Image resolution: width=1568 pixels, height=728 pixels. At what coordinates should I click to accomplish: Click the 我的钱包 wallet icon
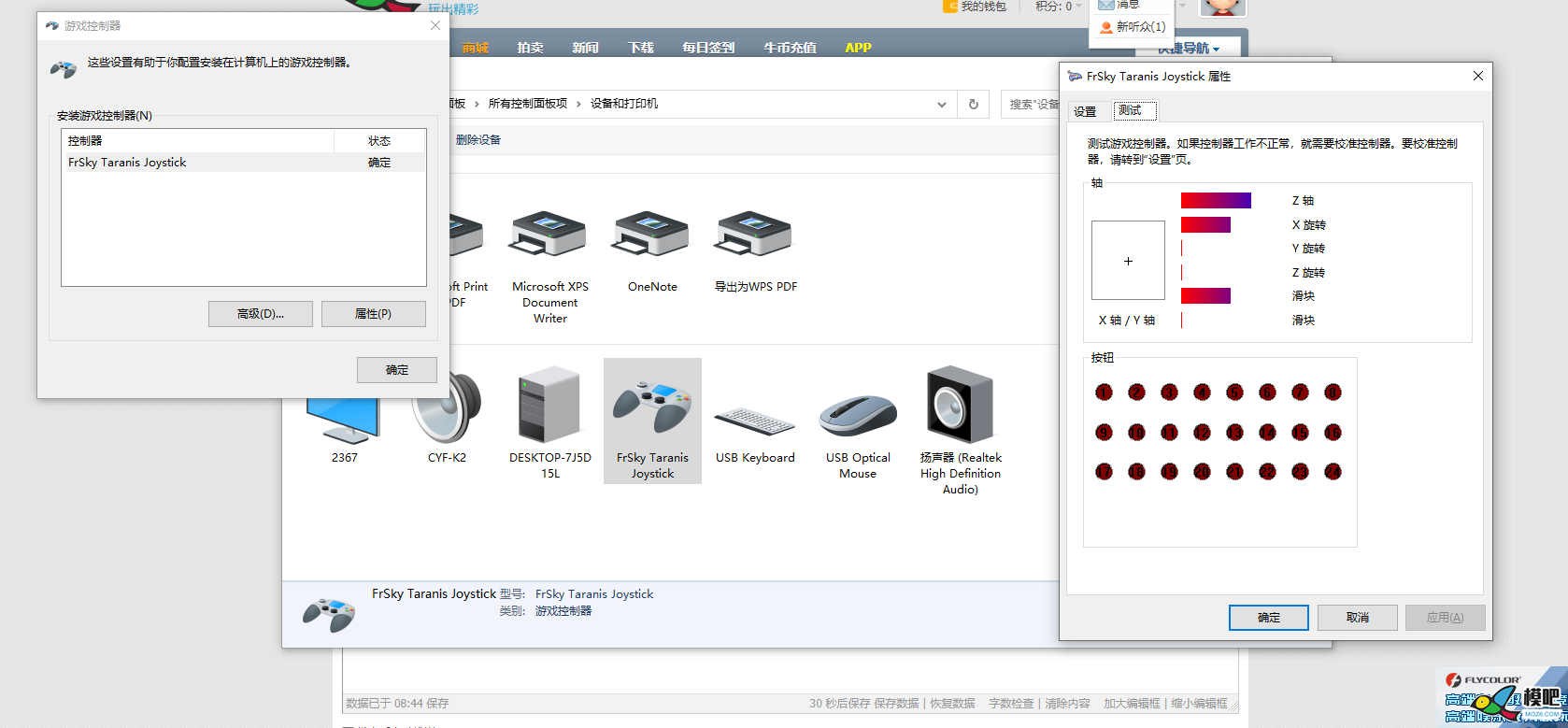[x=950, y=6]
